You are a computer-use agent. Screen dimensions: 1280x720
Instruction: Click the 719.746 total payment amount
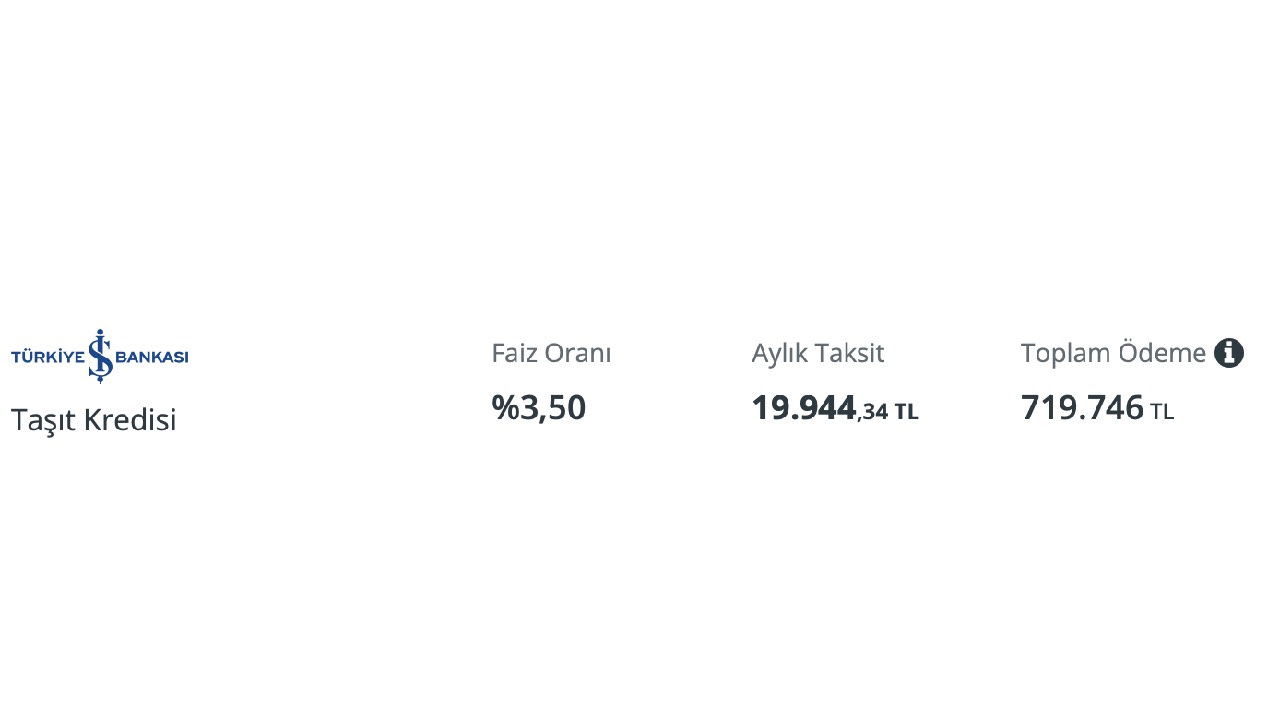[1082, 408]
